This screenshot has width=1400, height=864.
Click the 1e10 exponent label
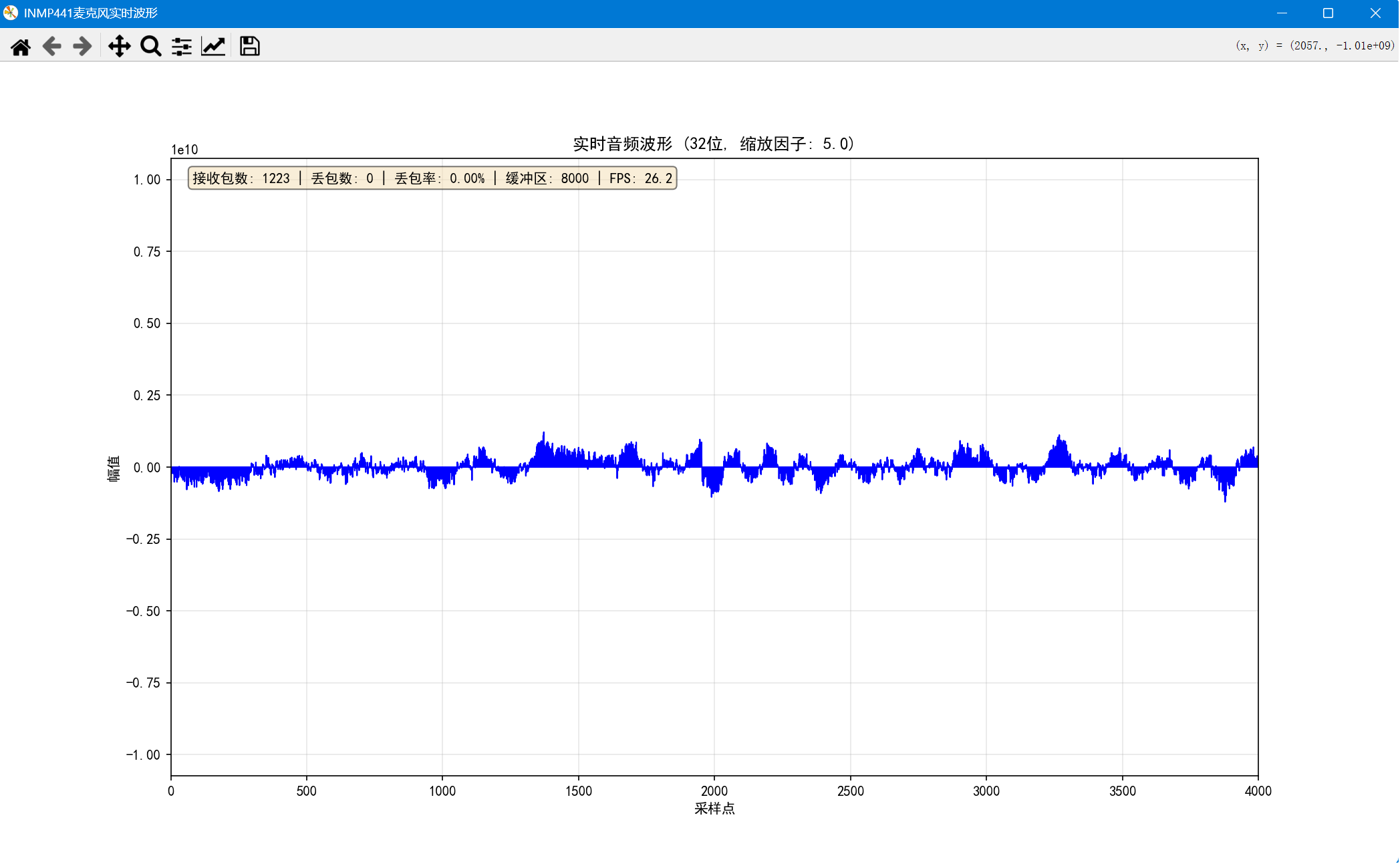[184, 150]
